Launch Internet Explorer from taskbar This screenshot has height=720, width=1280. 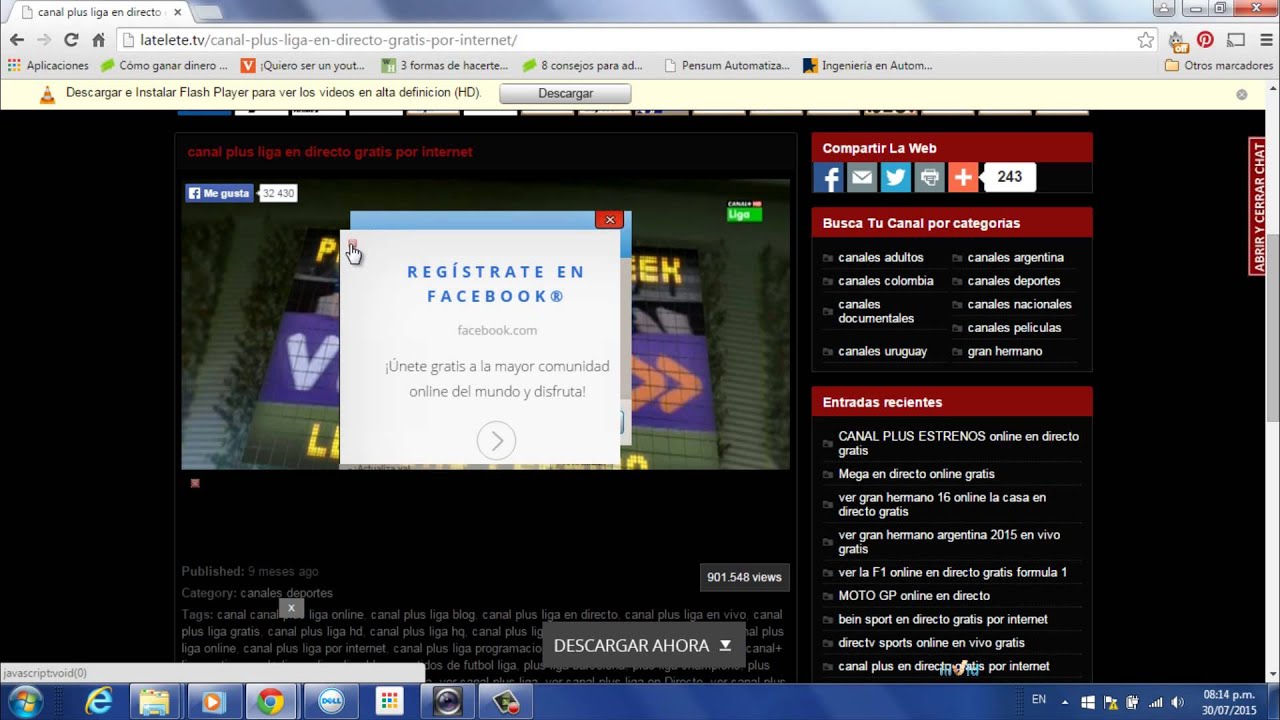99,702
